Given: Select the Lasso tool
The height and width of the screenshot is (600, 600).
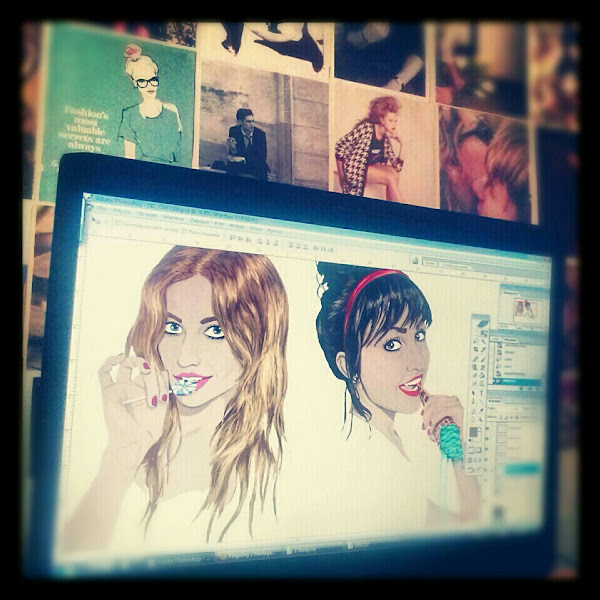Looking at the screenshot, I should (475, 341).
